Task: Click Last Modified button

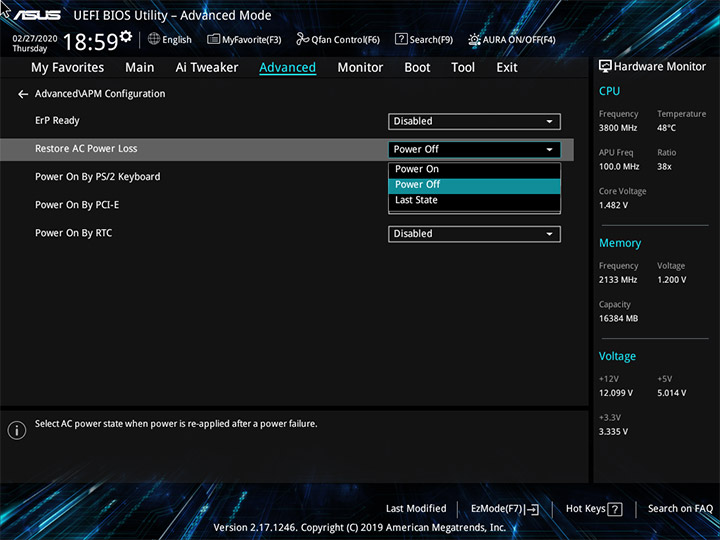Action: click(416, 508)
